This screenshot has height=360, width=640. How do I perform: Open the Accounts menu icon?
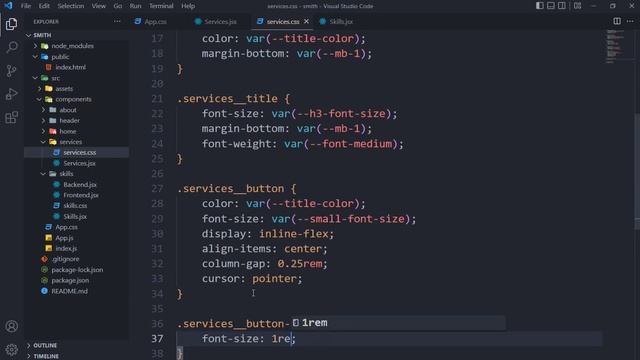(x=11, y=326)
